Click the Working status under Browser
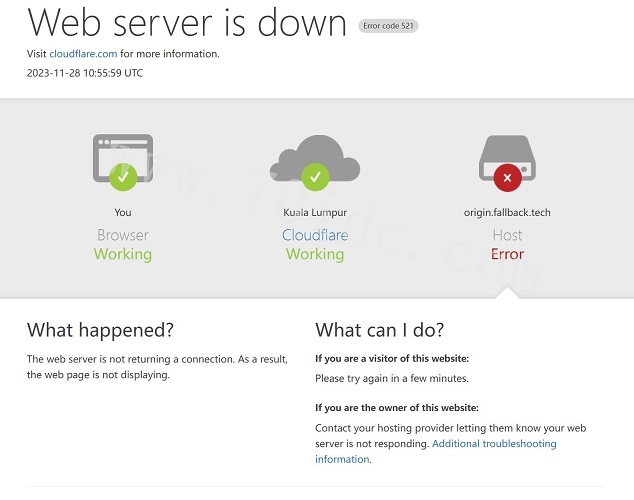The width and height of the screenshot is (634, 500). click(x=123, y=254)
